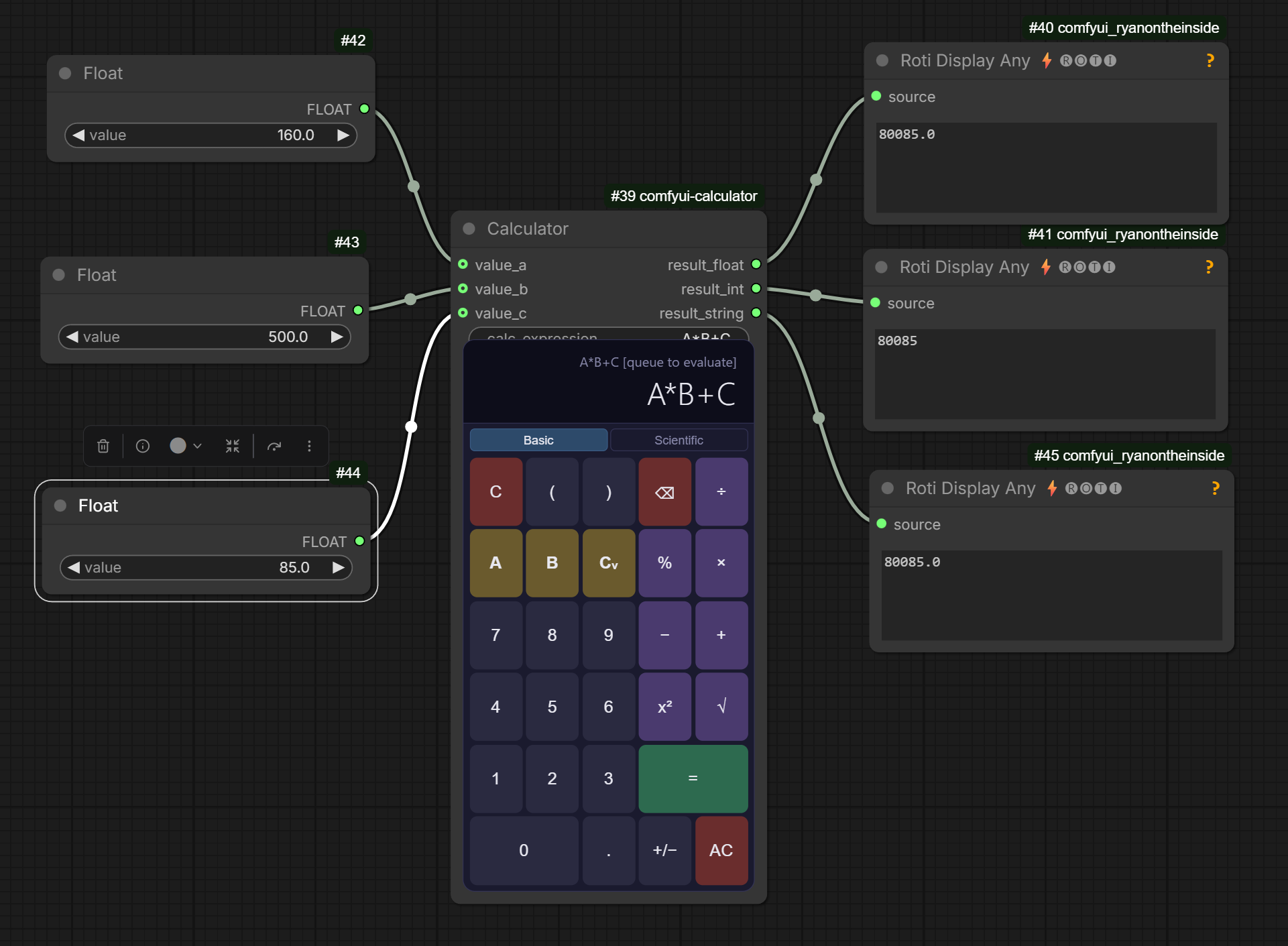Click the link midpoint dot on result_int wire
The height and width of the screenshot is (946, 1288).
point(815,295)
